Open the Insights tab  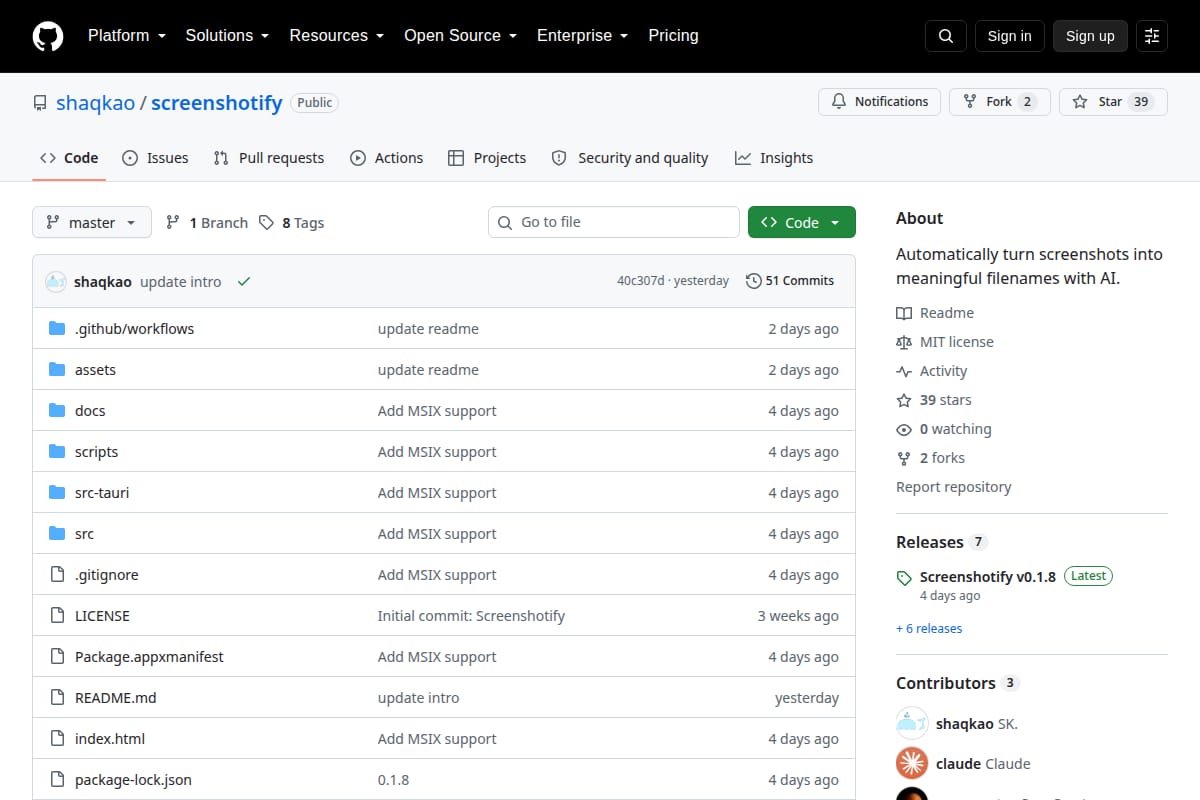(774, 158)
